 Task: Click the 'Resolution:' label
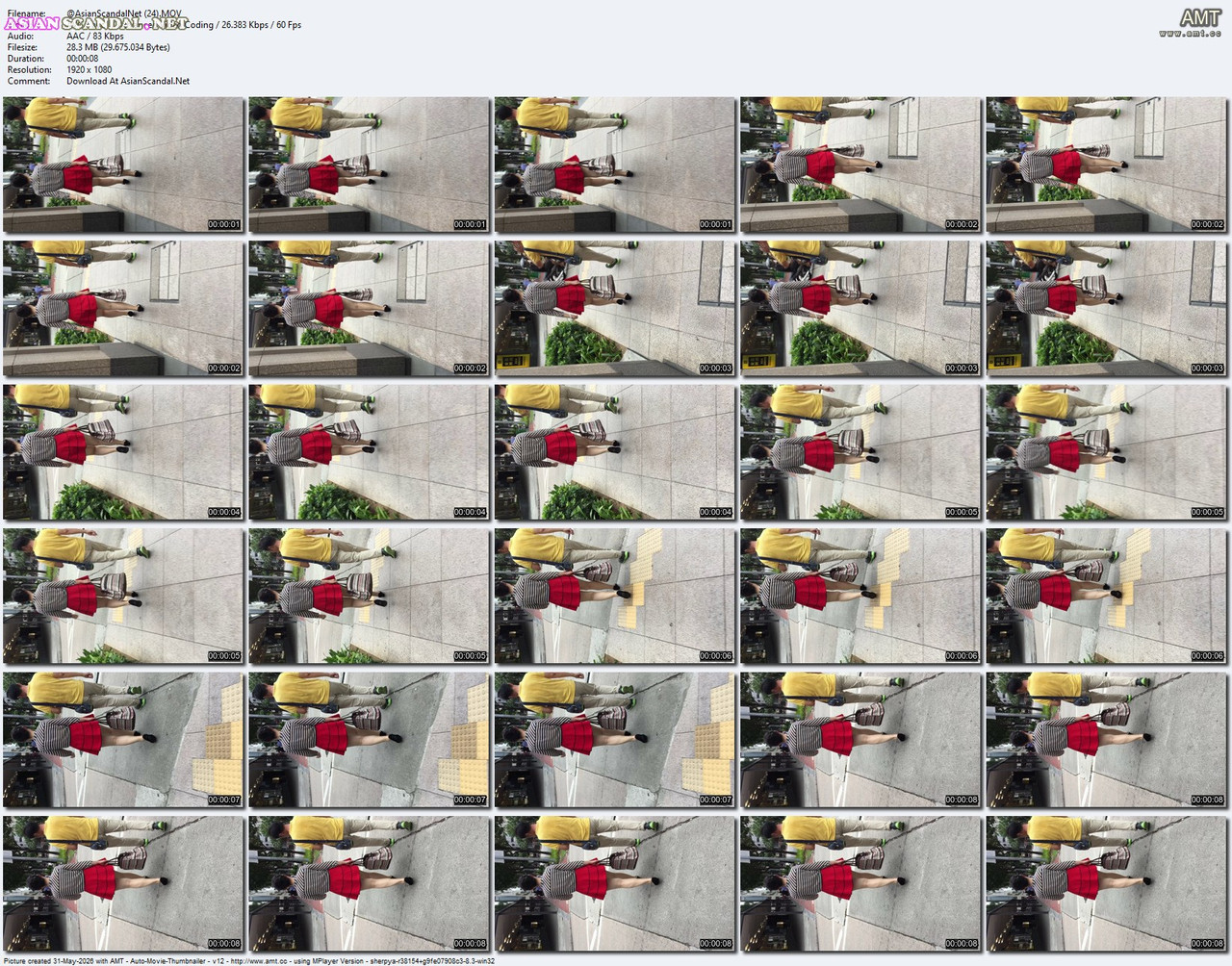click(29, 69)
